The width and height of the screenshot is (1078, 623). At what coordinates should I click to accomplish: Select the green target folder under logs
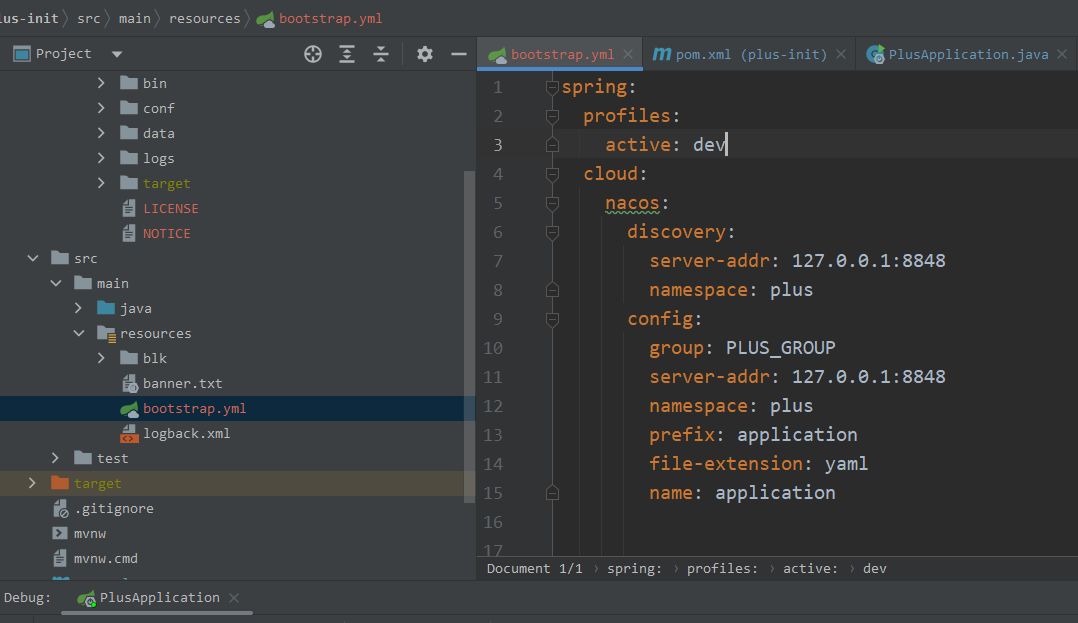pyautogui.click(x=166, y=184)
